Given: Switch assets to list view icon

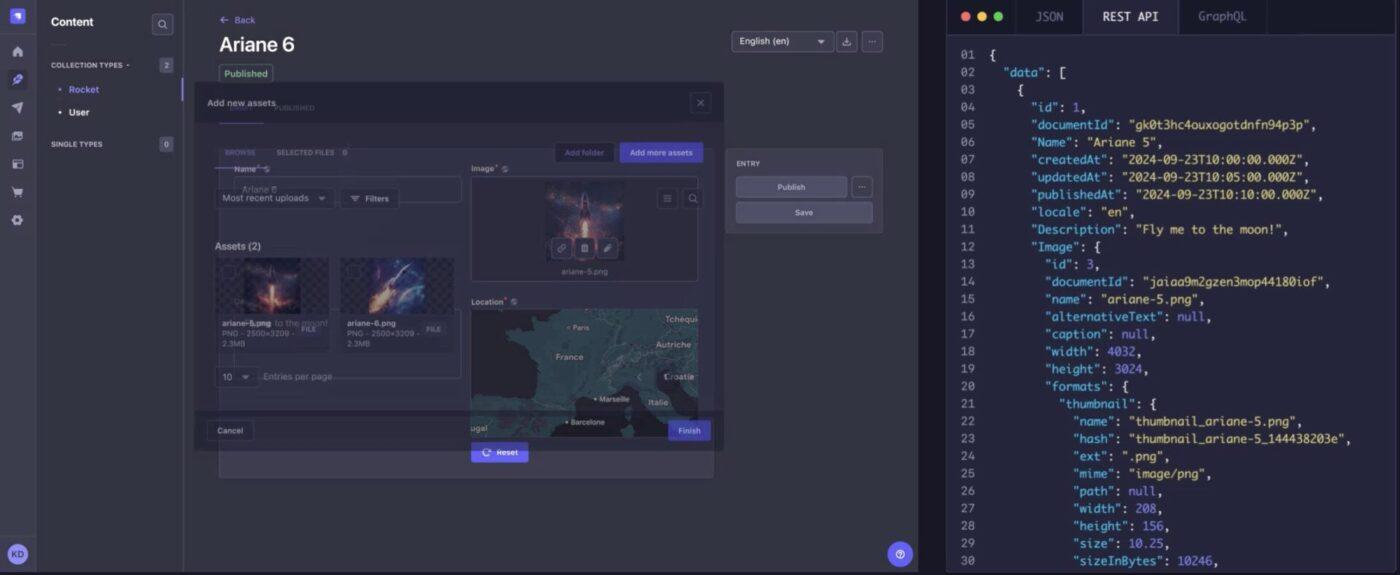Looking at the screenshot, I should click(668, 199).
